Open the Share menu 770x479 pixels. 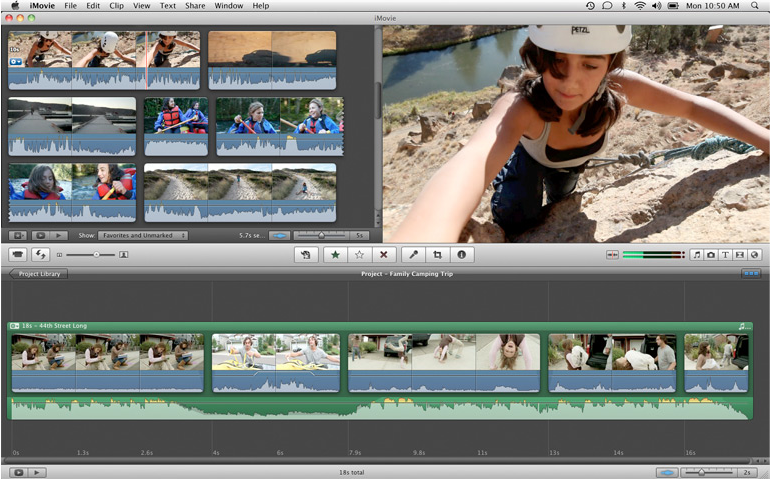(x=196, y=6)
